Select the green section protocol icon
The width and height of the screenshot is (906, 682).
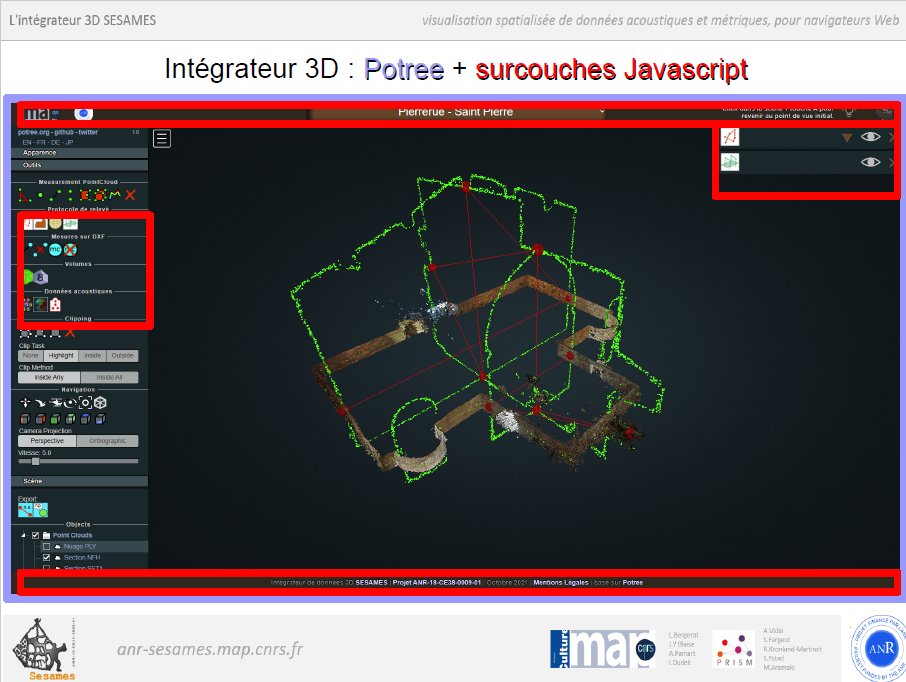(70, 224)
